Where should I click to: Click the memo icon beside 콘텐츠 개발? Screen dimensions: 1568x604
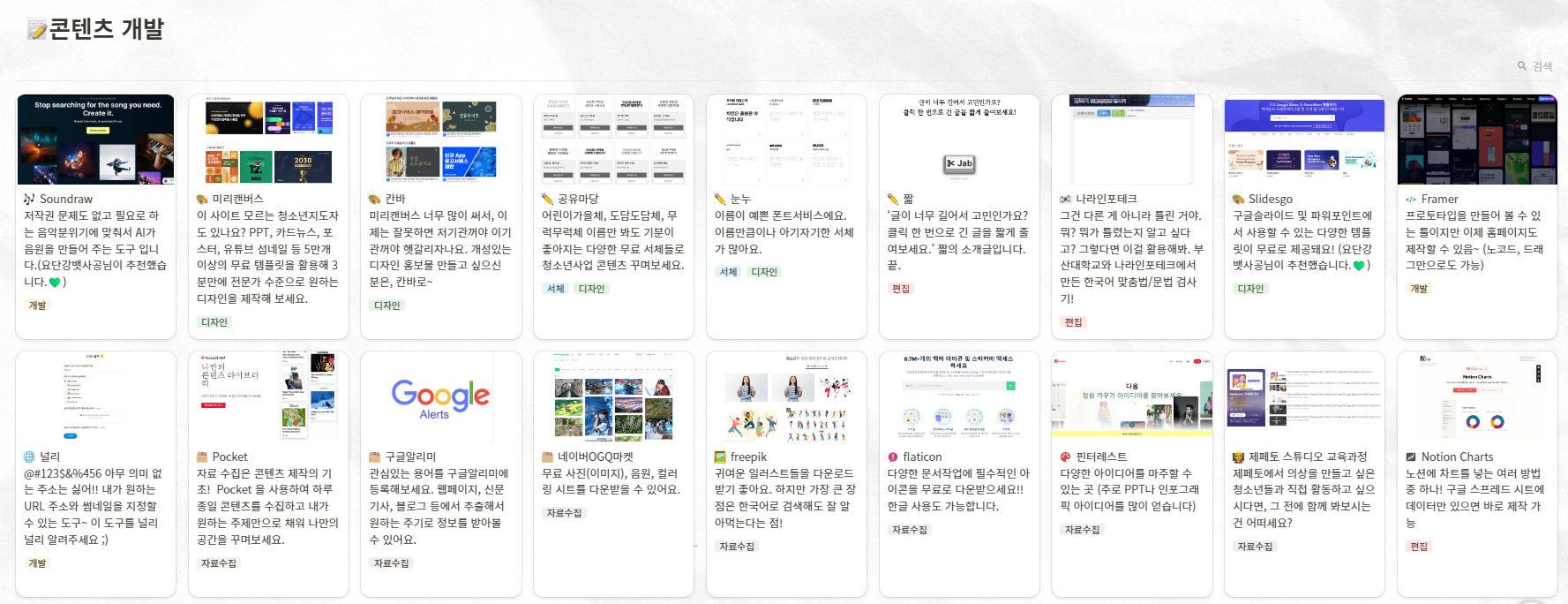tap(37, 30)
